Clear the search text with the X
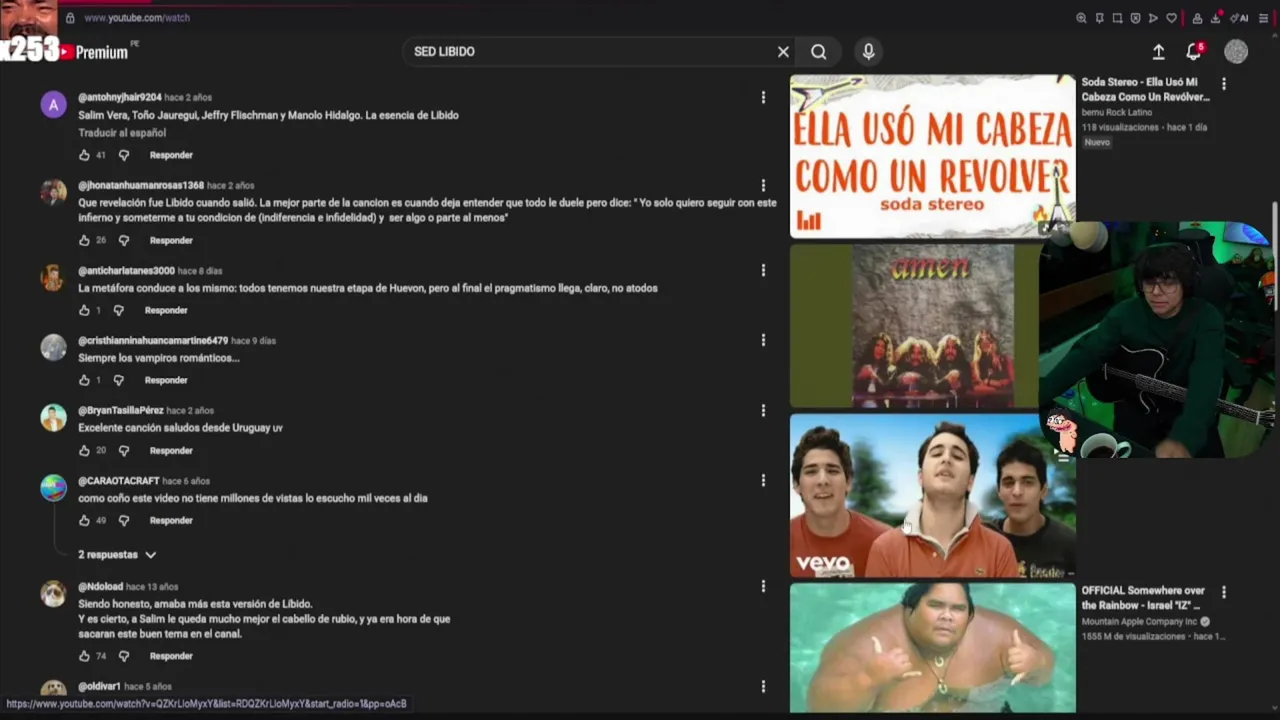The width and height of the screenshot is (1280, 720). [x=783, y=52]
